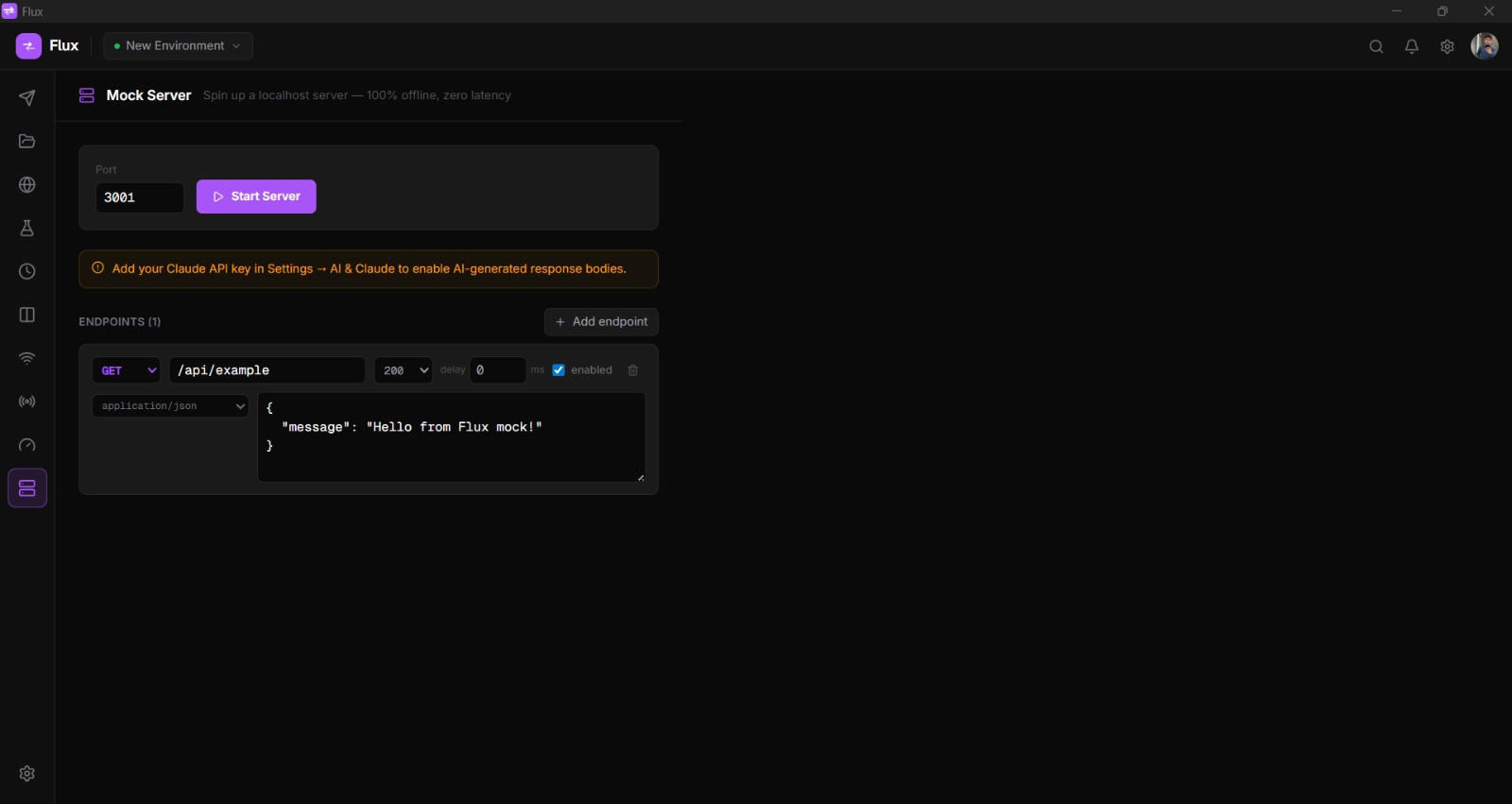Viewport: 1512px width, 804px height.
Task: Open the user profile avatar
Action: point(1485,45)
